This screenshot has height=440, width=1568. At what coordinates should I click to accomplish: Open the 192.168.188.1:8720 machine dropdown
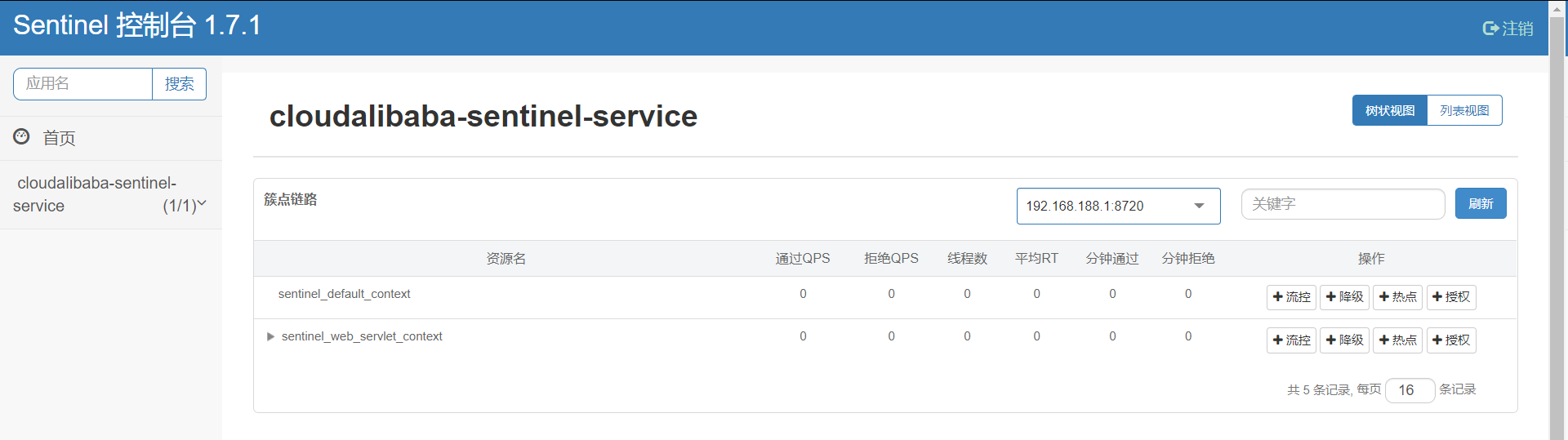pos(1118,206)
